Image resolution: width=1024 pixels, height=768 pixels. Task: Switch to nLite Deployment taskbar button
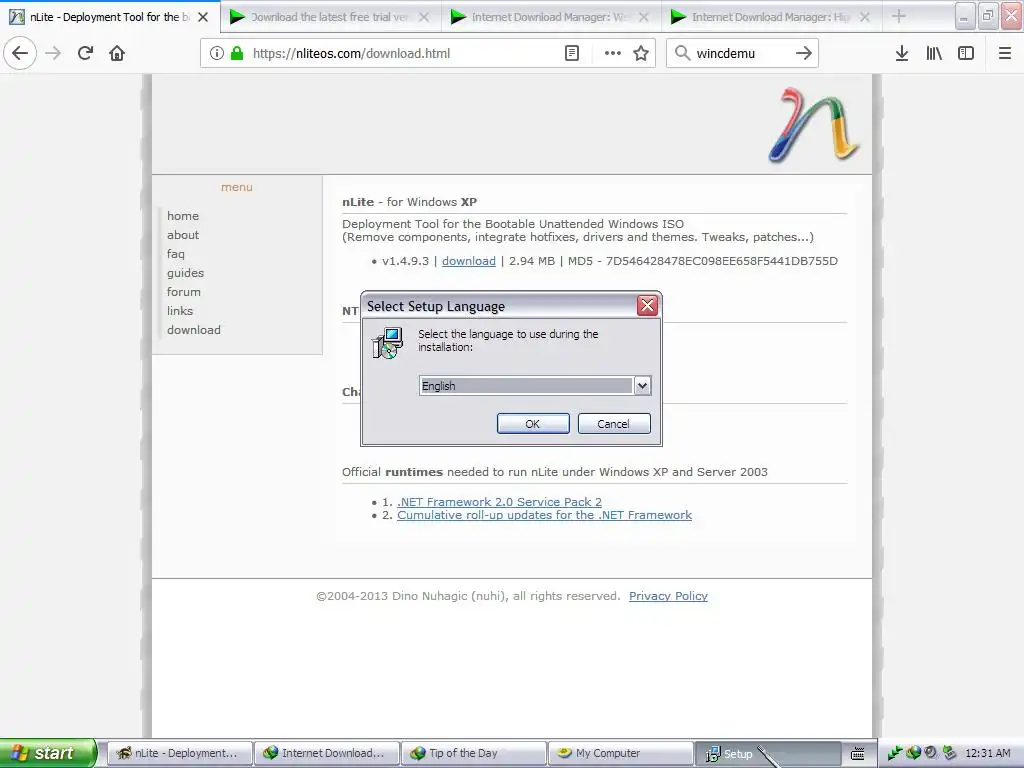[x=179, y=753]
